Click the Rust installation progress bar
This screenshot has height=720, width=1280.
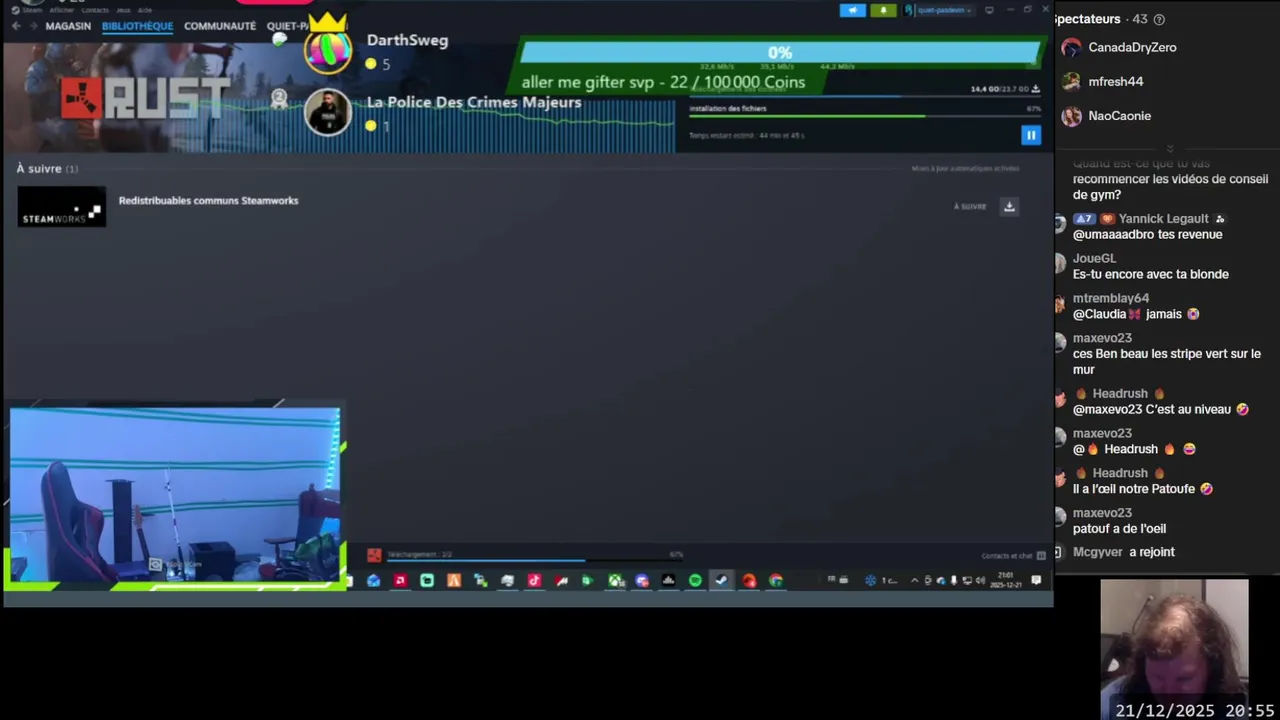point(865,117)
